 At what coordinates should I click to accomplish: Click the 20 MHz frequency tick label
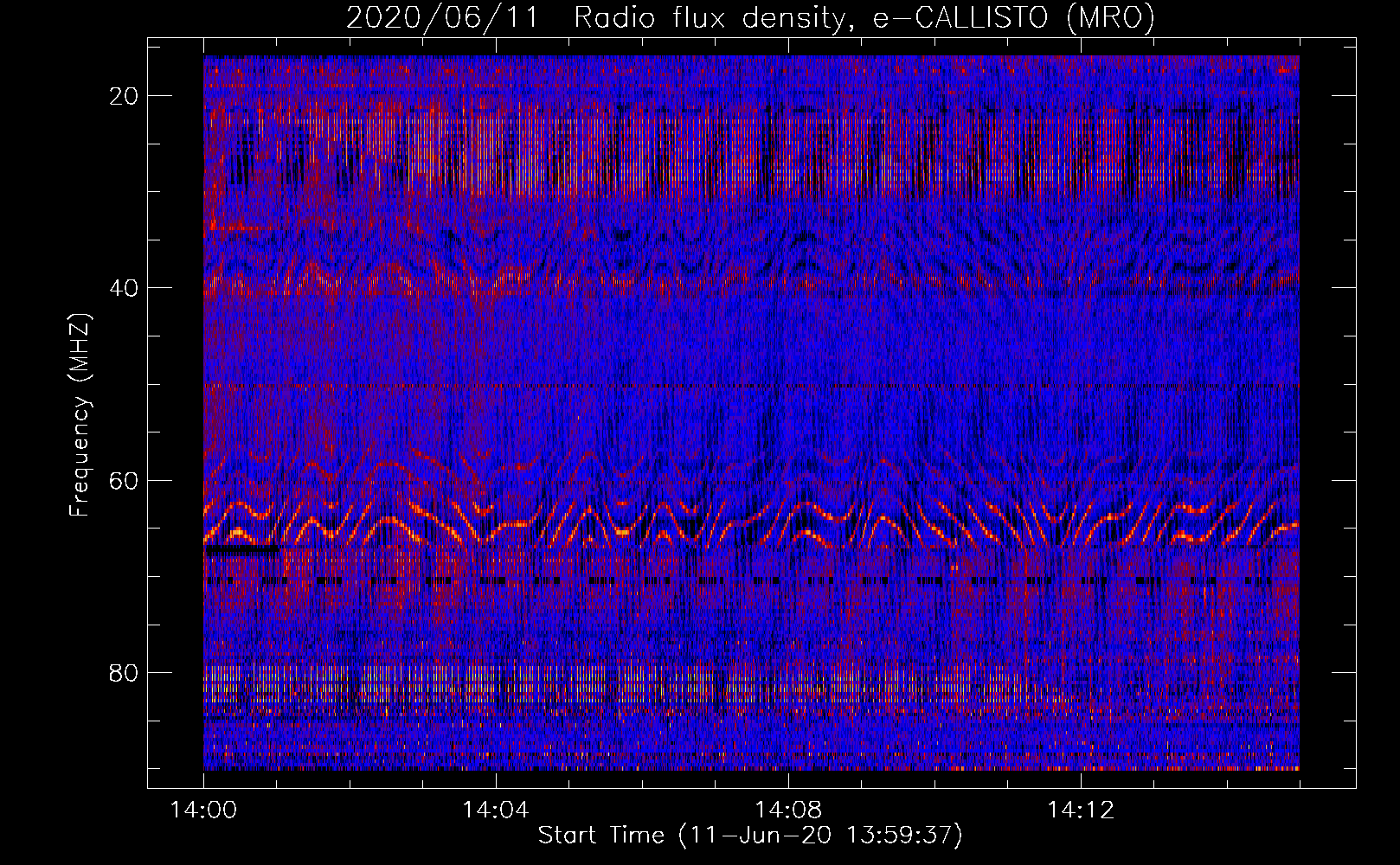[x=124, y=96]
